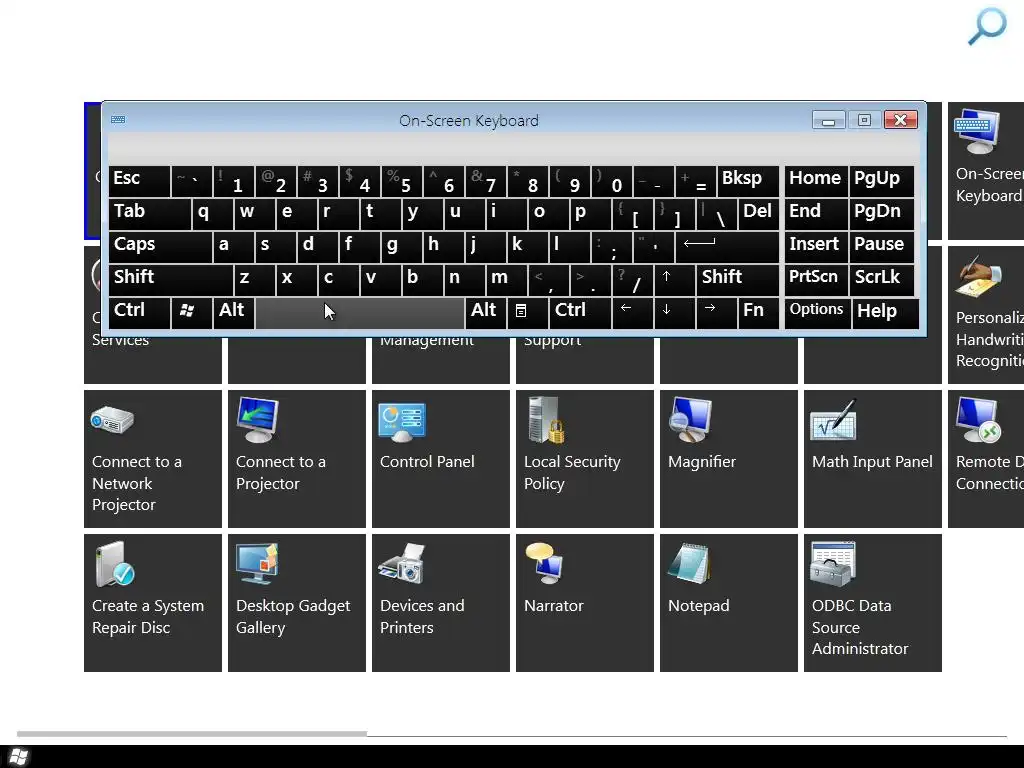The height and width of the screenshot is (768, 1024).
Task: Click the End key
Action: [816, 214]
